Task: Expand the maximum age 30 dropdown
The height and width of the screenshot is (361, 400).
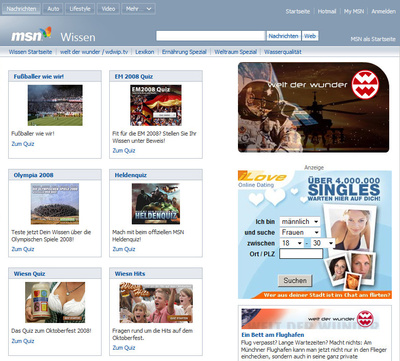Action: pos(323,243)
